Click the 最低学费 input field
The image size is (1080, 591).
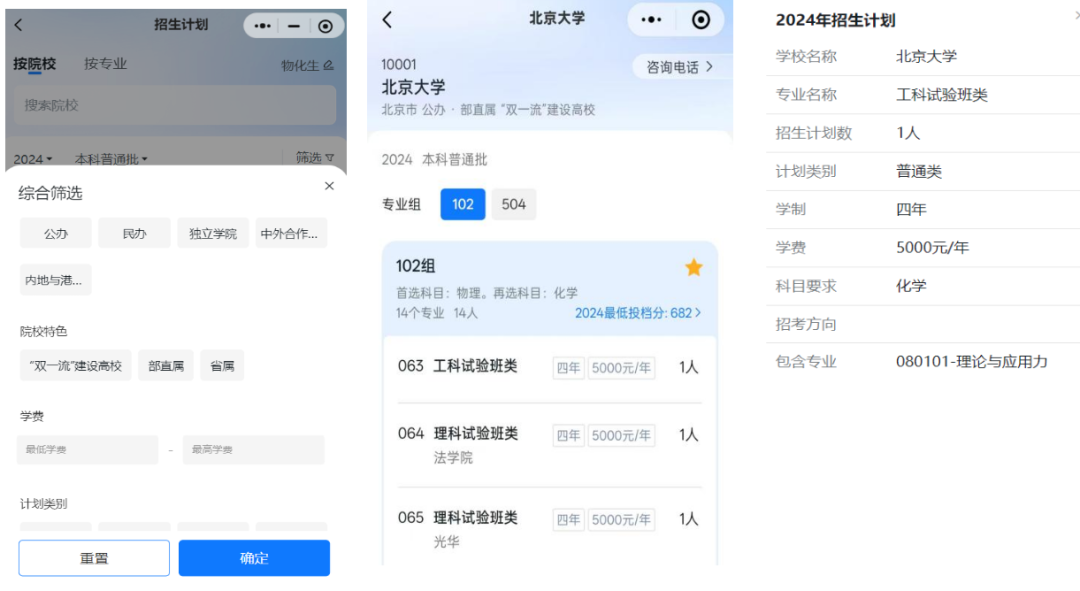[x=87, y=450]
